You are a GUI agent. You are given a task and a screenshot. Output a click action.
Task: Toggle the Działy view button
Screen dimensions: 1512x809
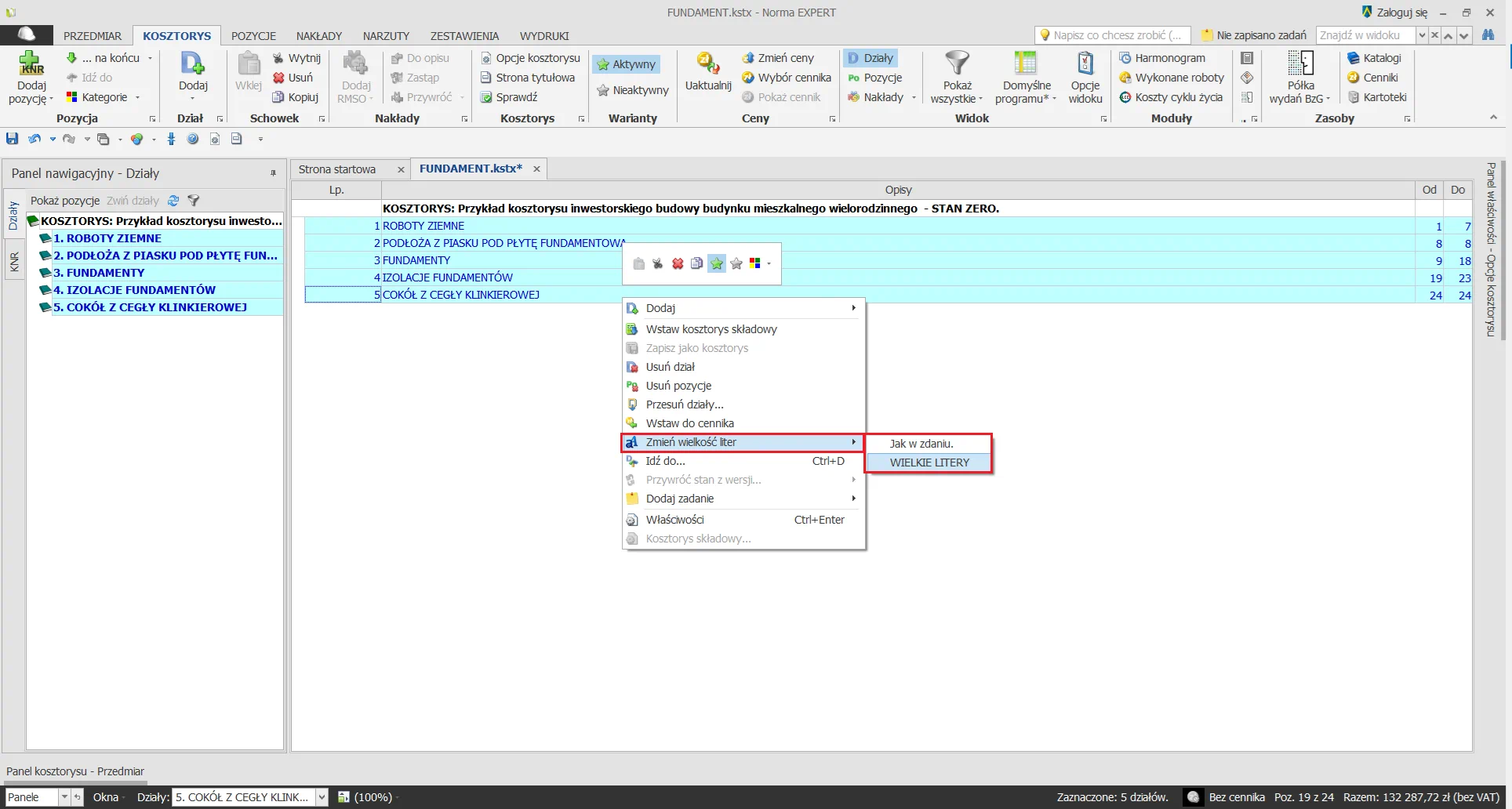click(x=870, y=58)
